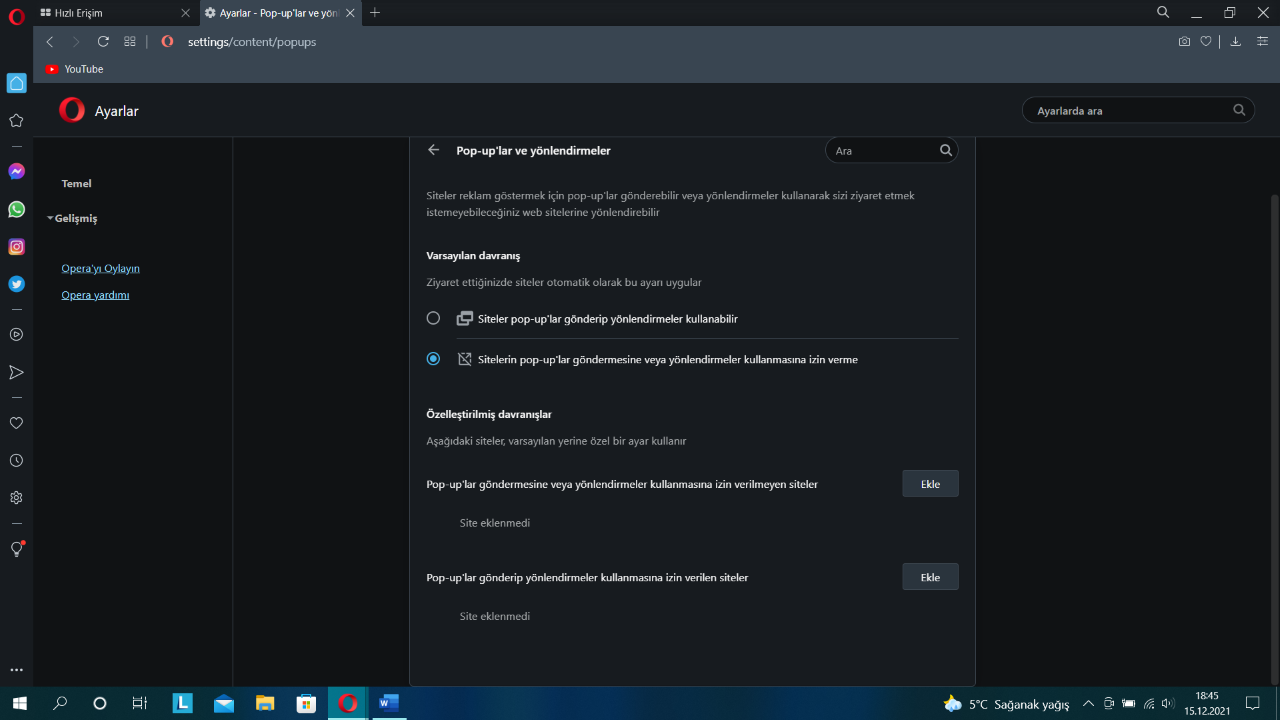
Task: Show hidden system tray icons
Action: click(1088, 703)
